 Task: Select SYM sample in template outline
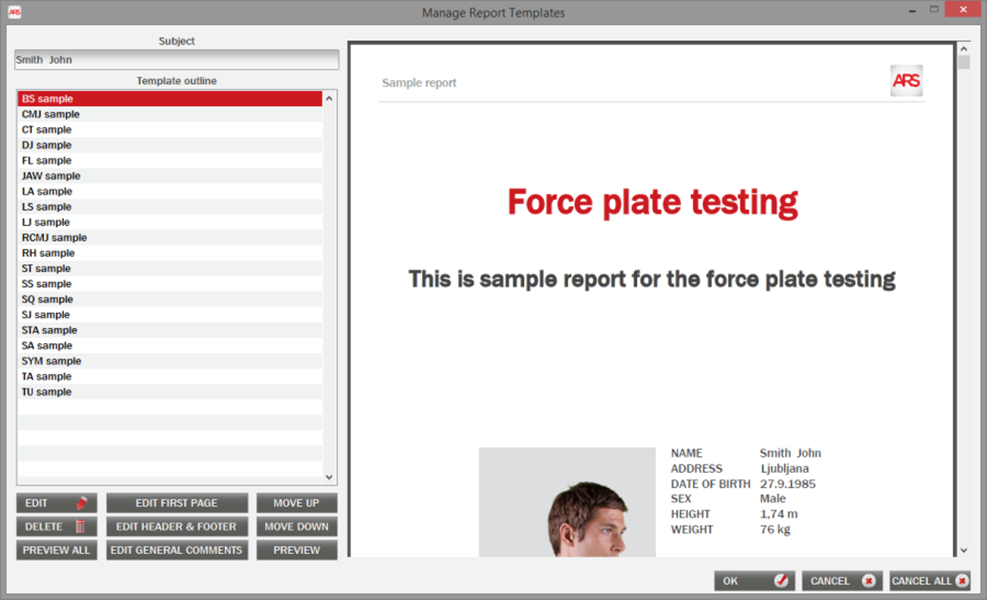click(52, 361)
